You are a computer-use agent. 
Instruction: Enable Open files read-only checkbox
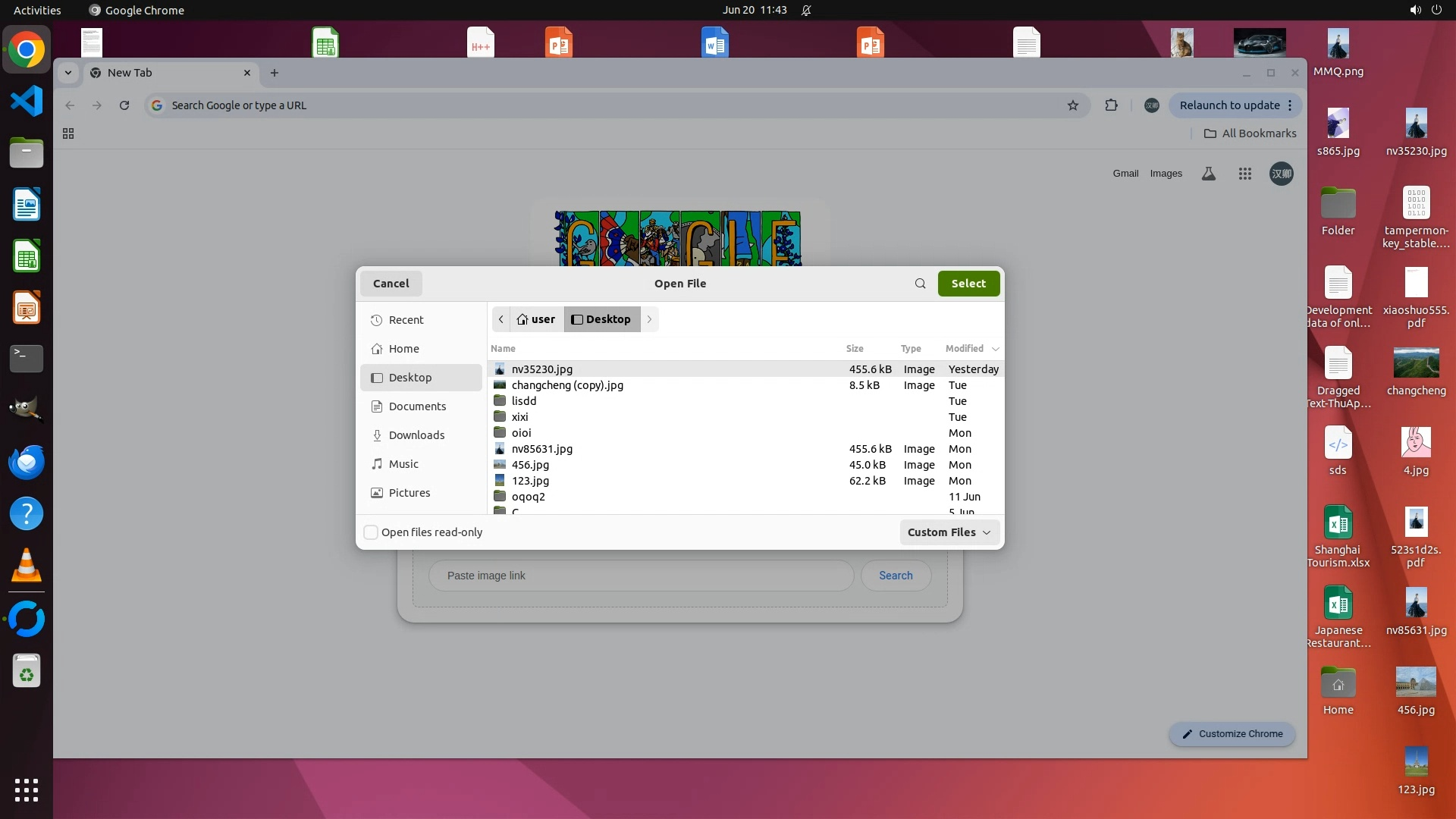coord(371,532)
